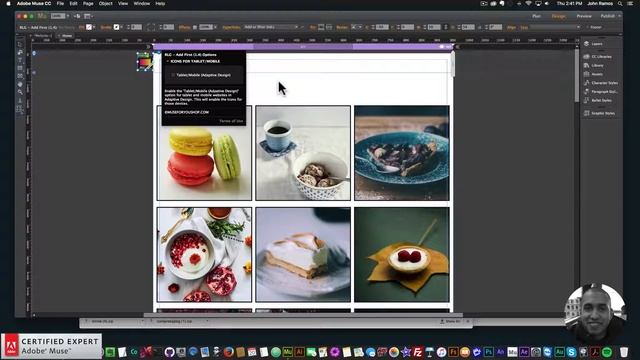This screenshot has width=640, height=360.
Task: Select the pomegranate bowl image
Action: point(204,255)
